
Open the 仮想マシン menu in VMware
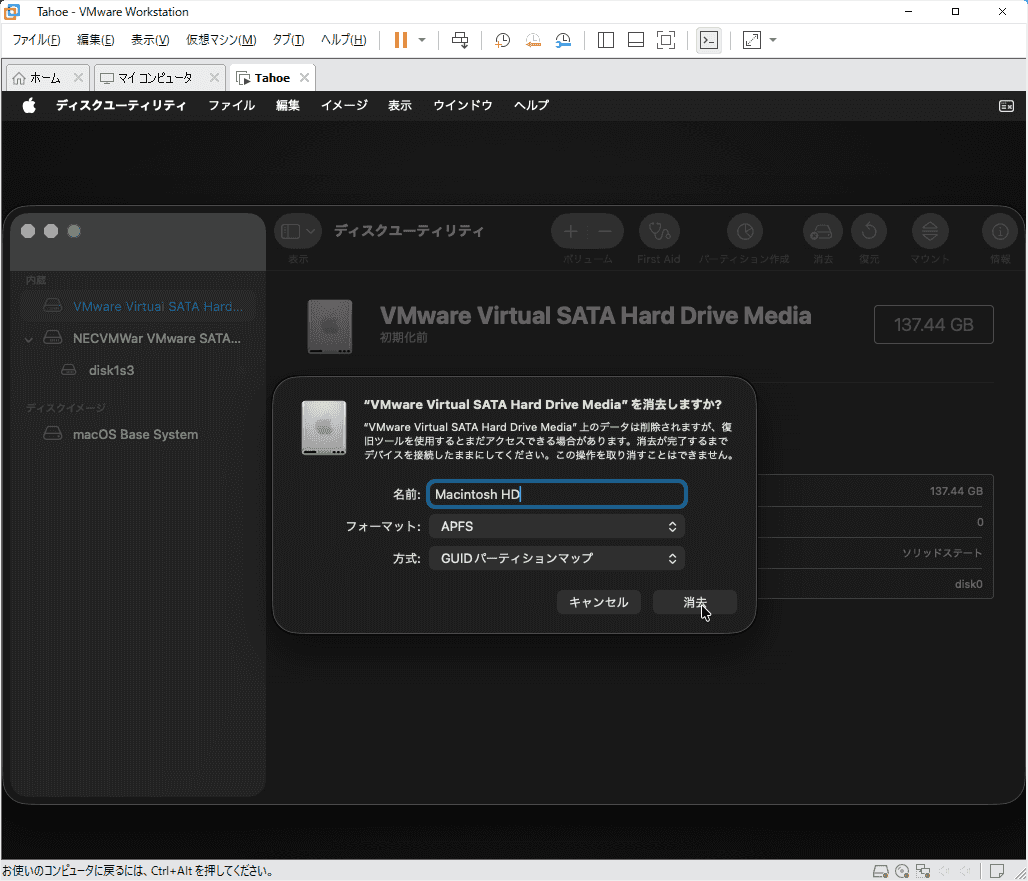pyautogui.click(x=220, y=40)
